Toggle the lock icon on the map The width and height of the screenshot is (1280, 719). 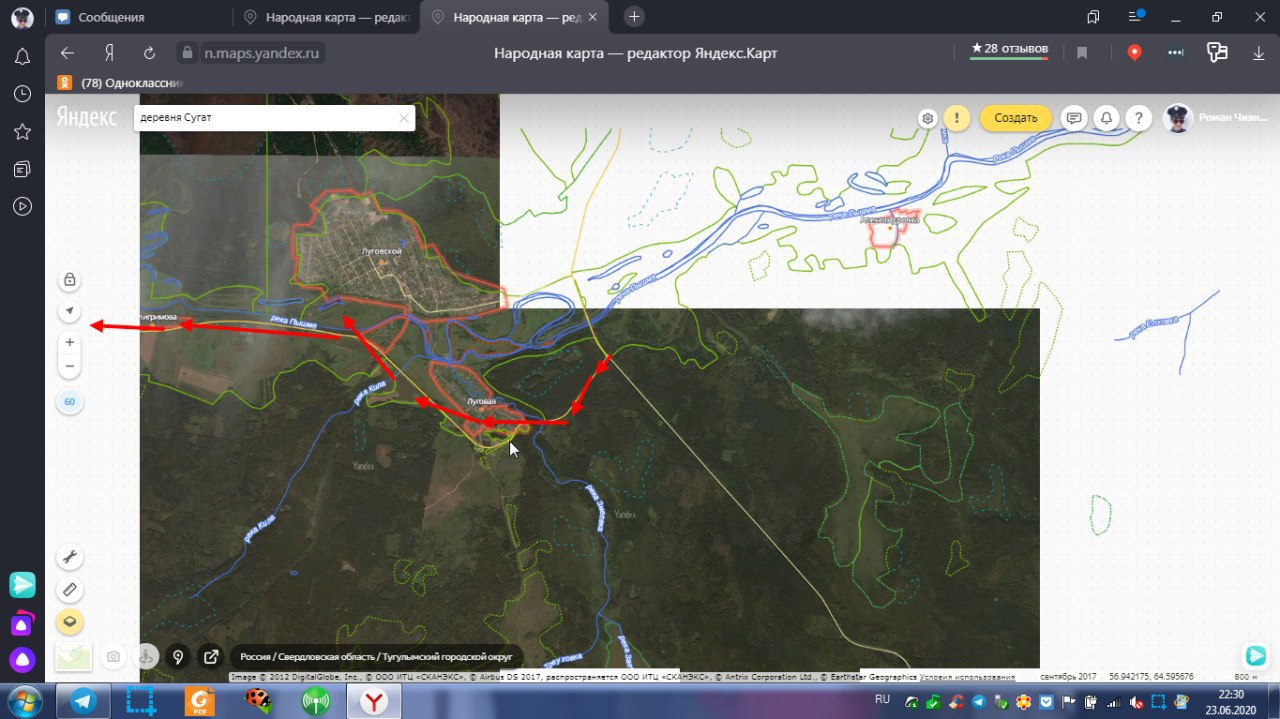pyautogui.click(x=70, y=280)
